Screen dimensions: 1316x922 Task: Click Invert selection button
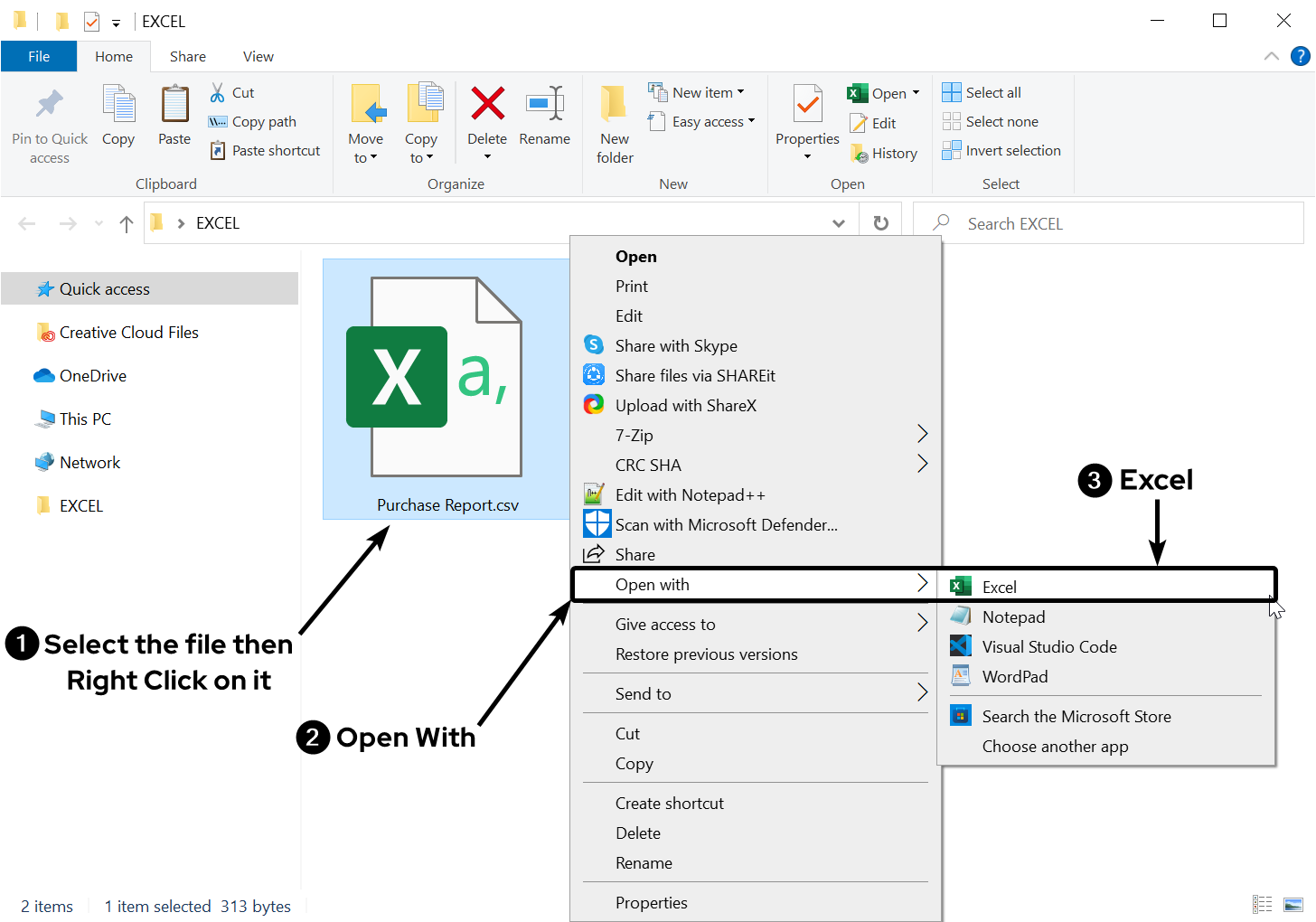pos(1012,151)
